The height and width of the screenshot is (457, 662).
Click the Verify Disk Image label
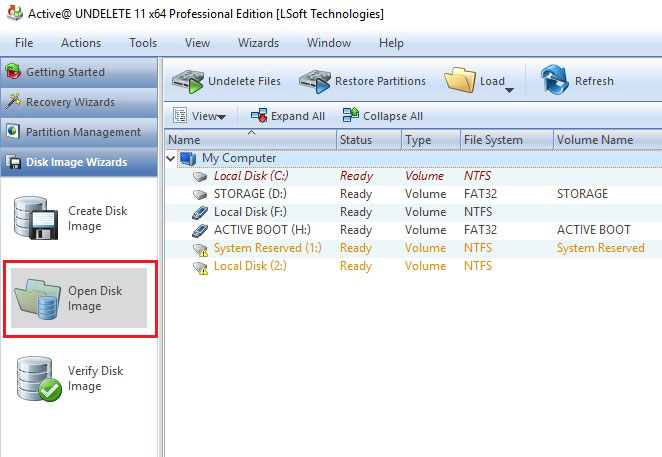[96, 378]
